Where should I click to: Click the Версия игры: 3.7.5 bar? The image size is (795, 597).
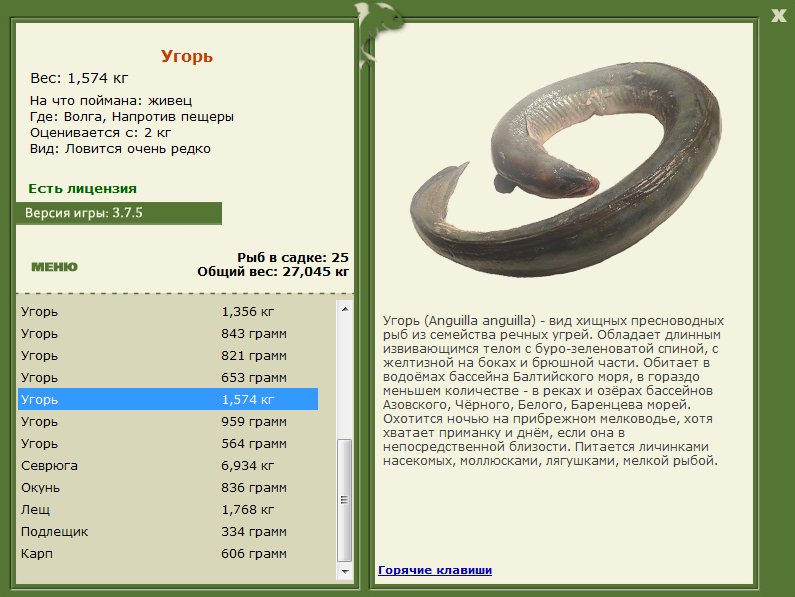pos(119,213)
